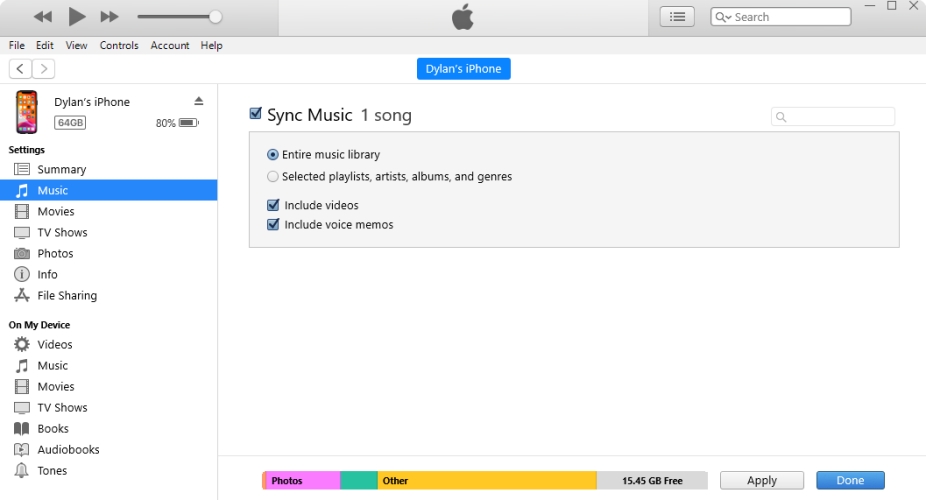Open the File menu
Viewport: 926px width, 500px height.
coord(17,45)
